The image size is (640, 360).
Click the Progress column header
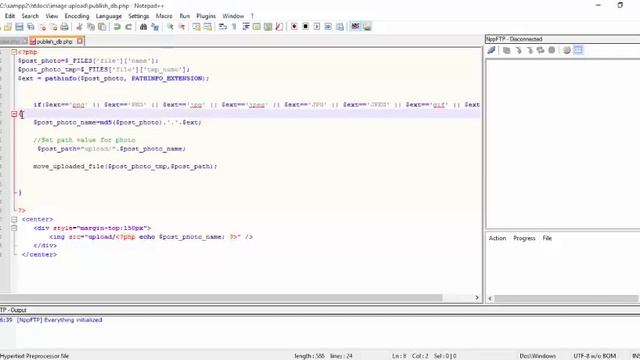pos(524,238)
